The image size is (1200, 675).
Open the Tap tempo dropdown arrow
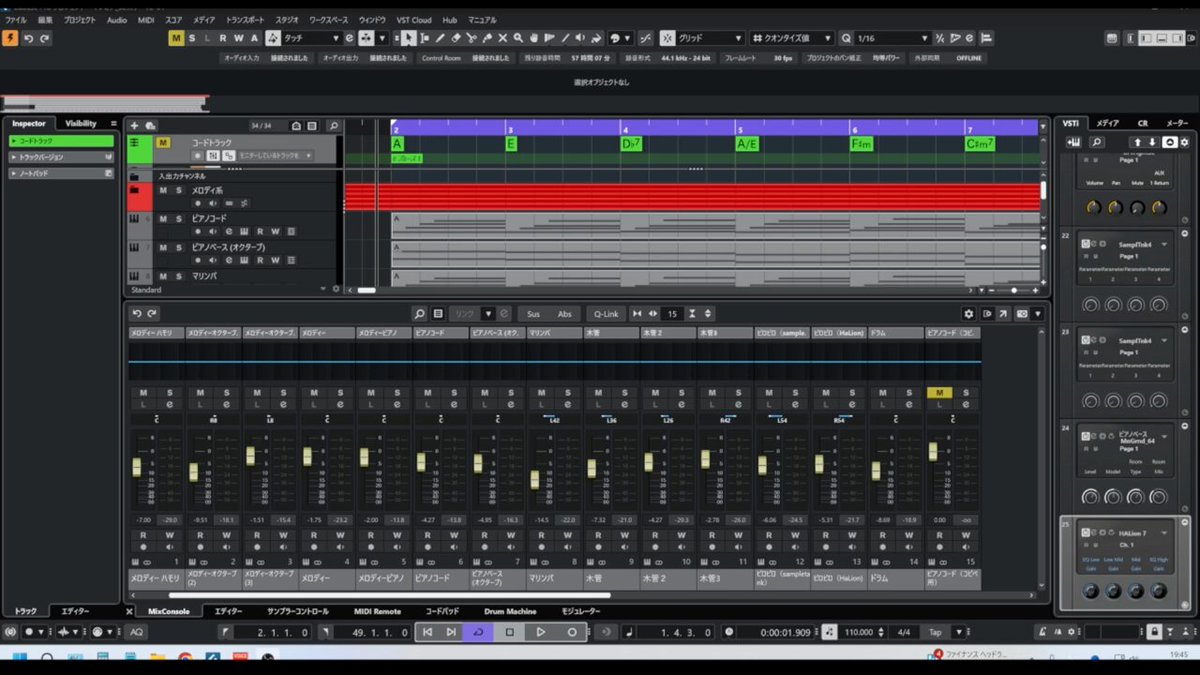tap(958, 632)
